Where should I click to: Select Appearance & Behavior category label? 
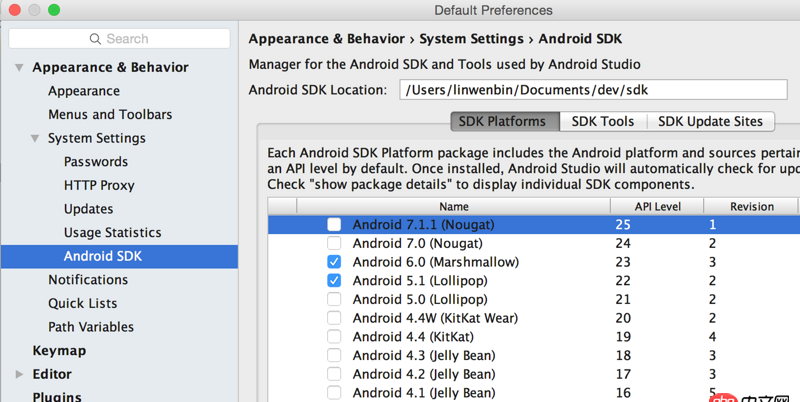(x=110, y=67)
